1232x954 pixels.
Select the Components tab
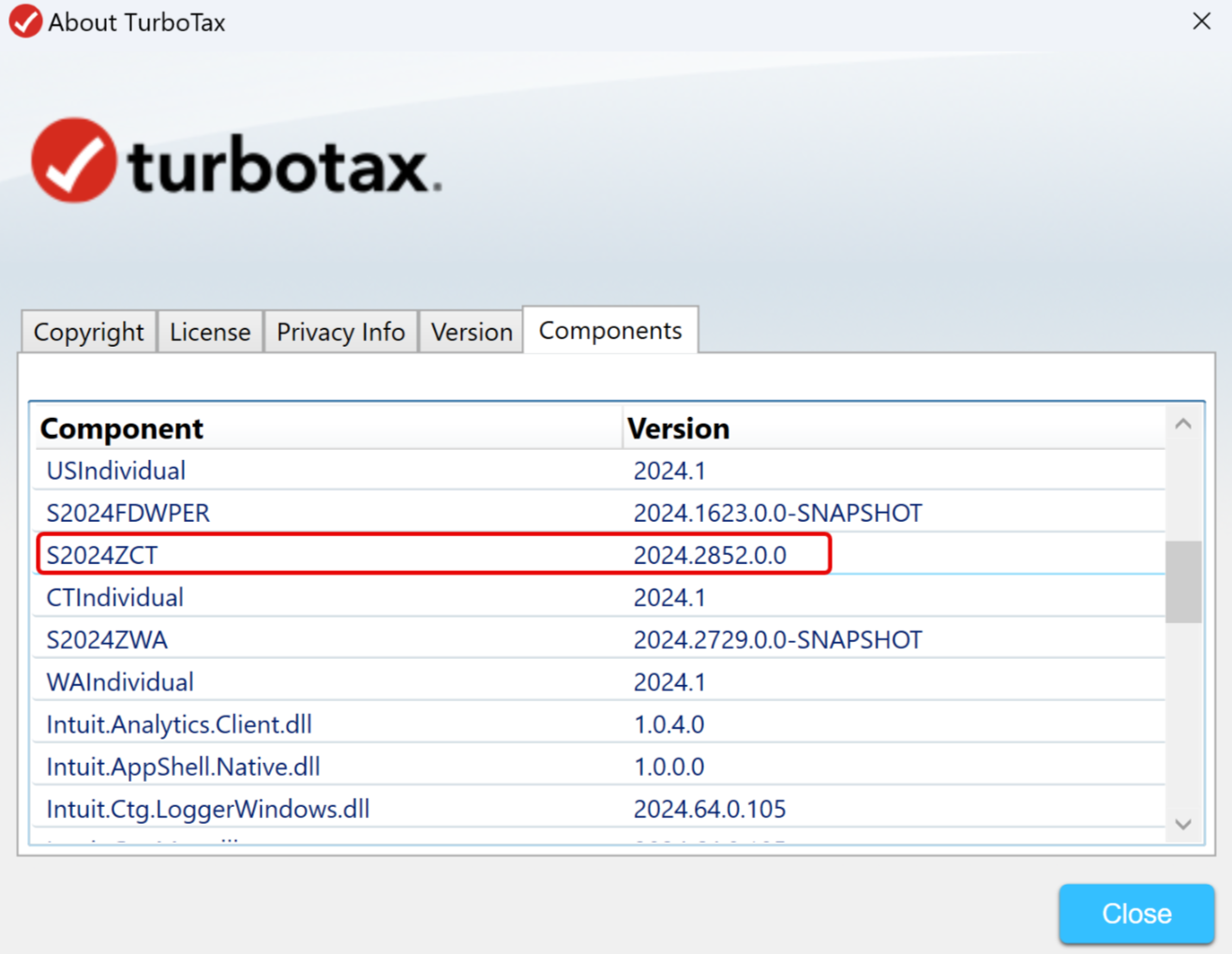pyautogui.click(x=610, y=330)
